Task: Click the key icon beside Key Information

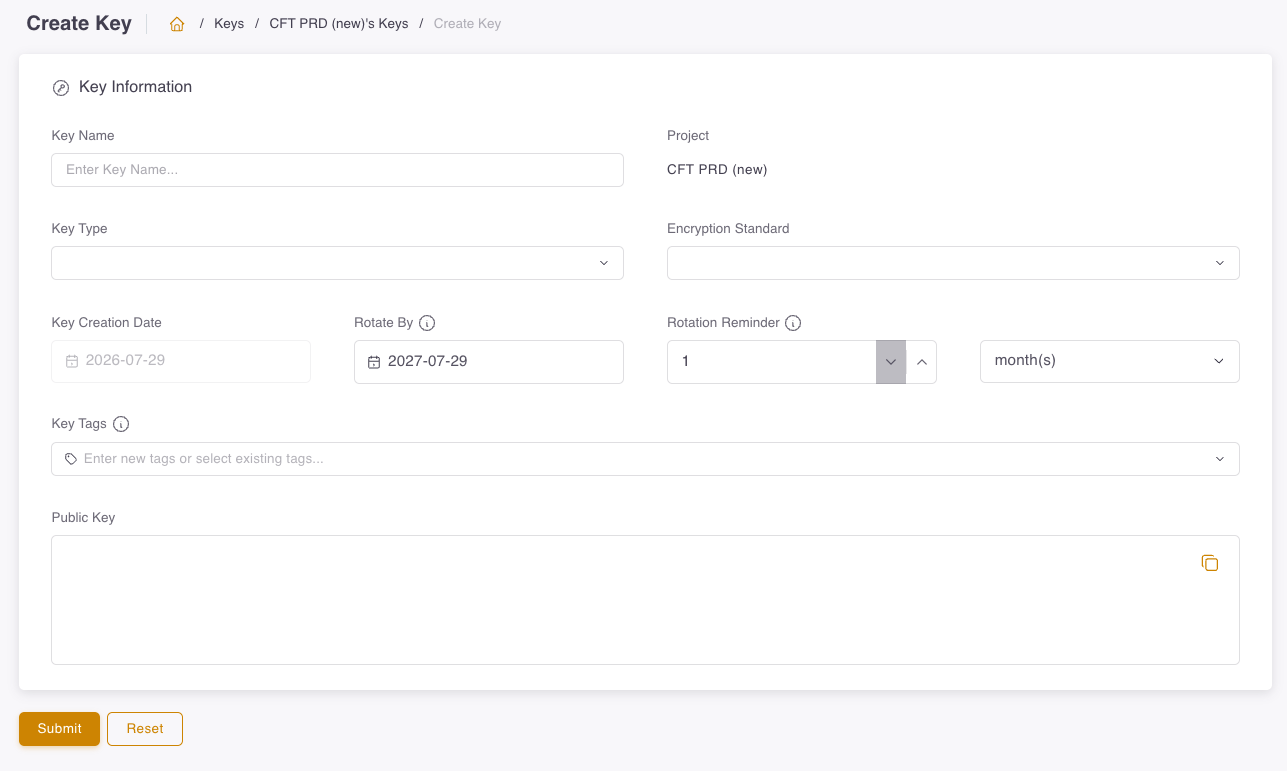Action: tap(61, 88)
